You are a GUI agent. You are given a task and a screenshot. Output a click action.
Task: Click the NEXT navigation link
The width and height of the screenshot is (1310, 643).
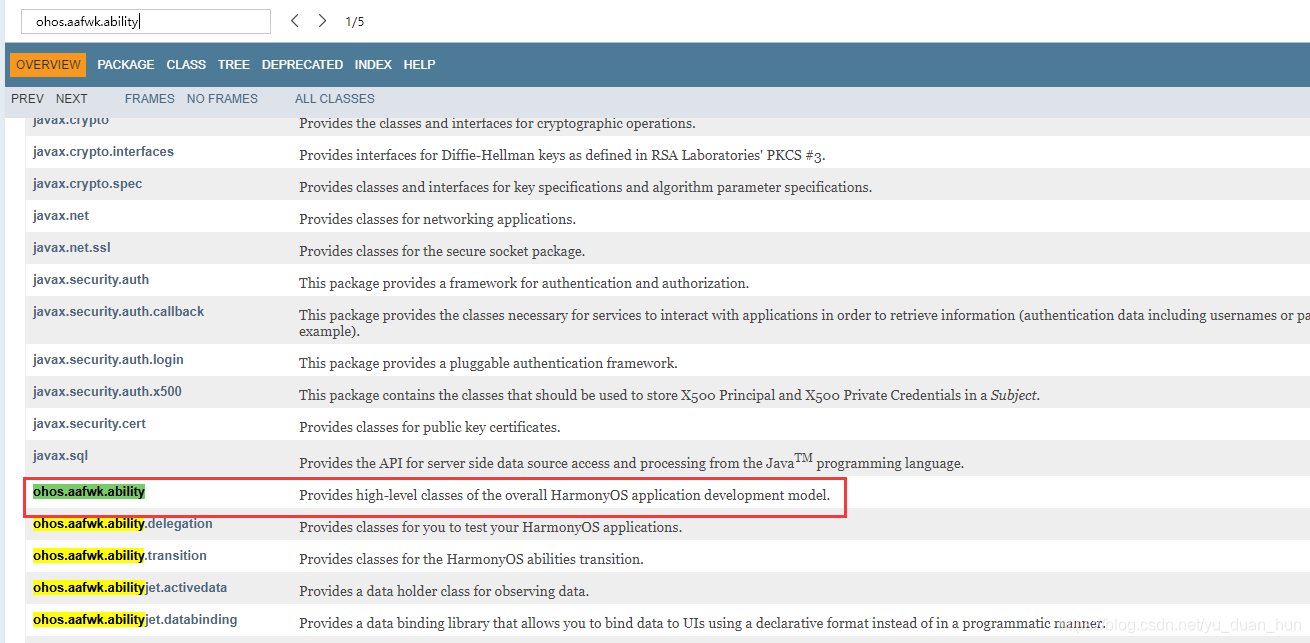[x=72, y=99]
